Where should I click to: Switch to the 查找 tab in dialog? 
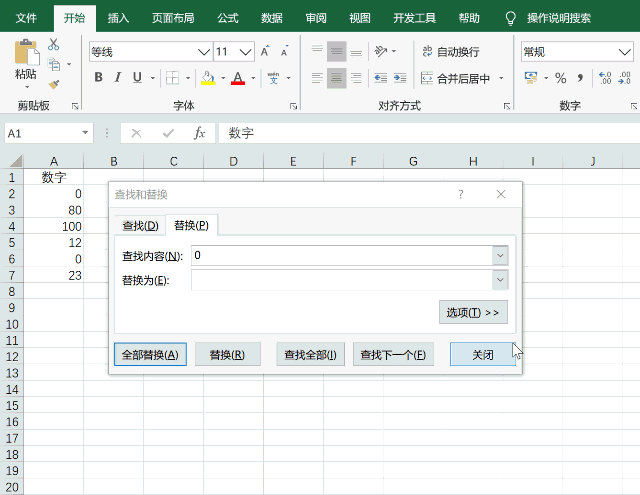(x=140, y=226)
